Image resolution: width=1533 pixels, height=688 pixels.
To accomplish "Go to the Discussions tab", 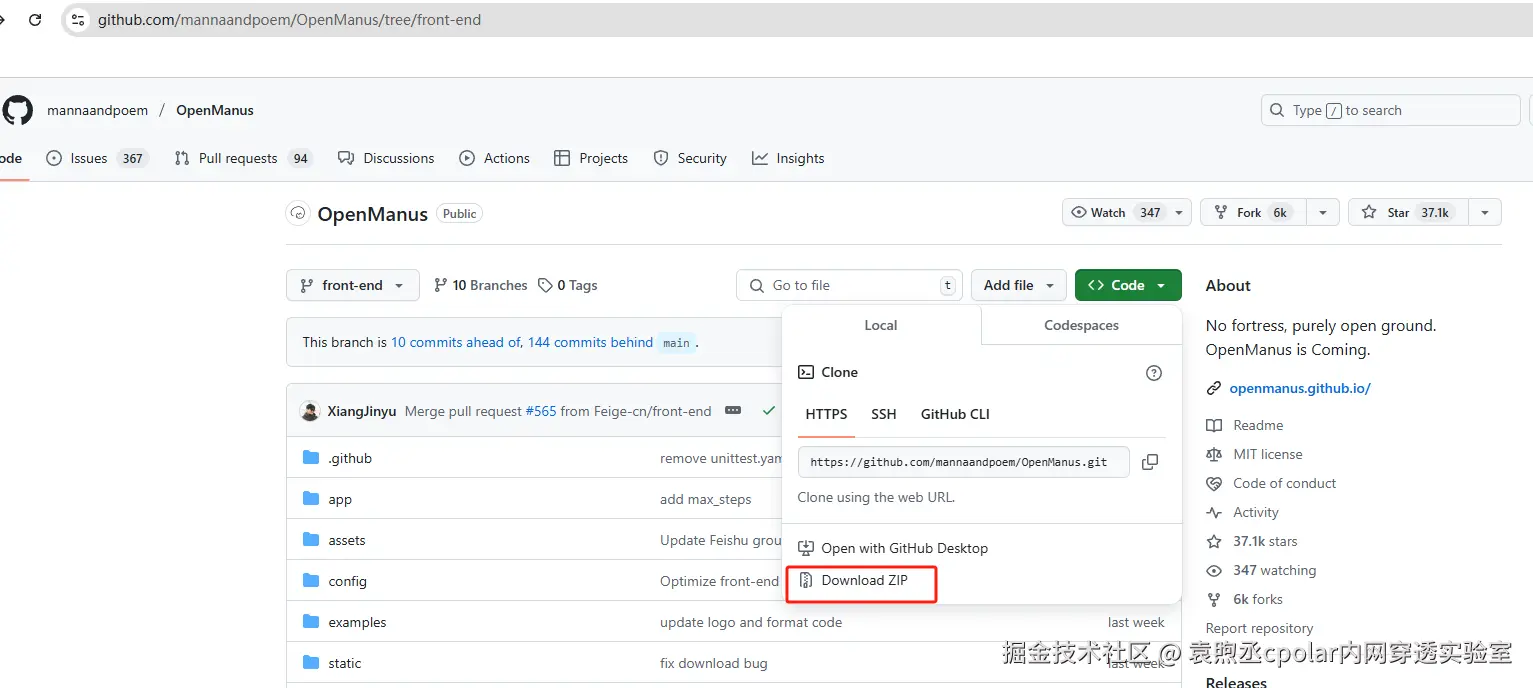I will [386, 158].
